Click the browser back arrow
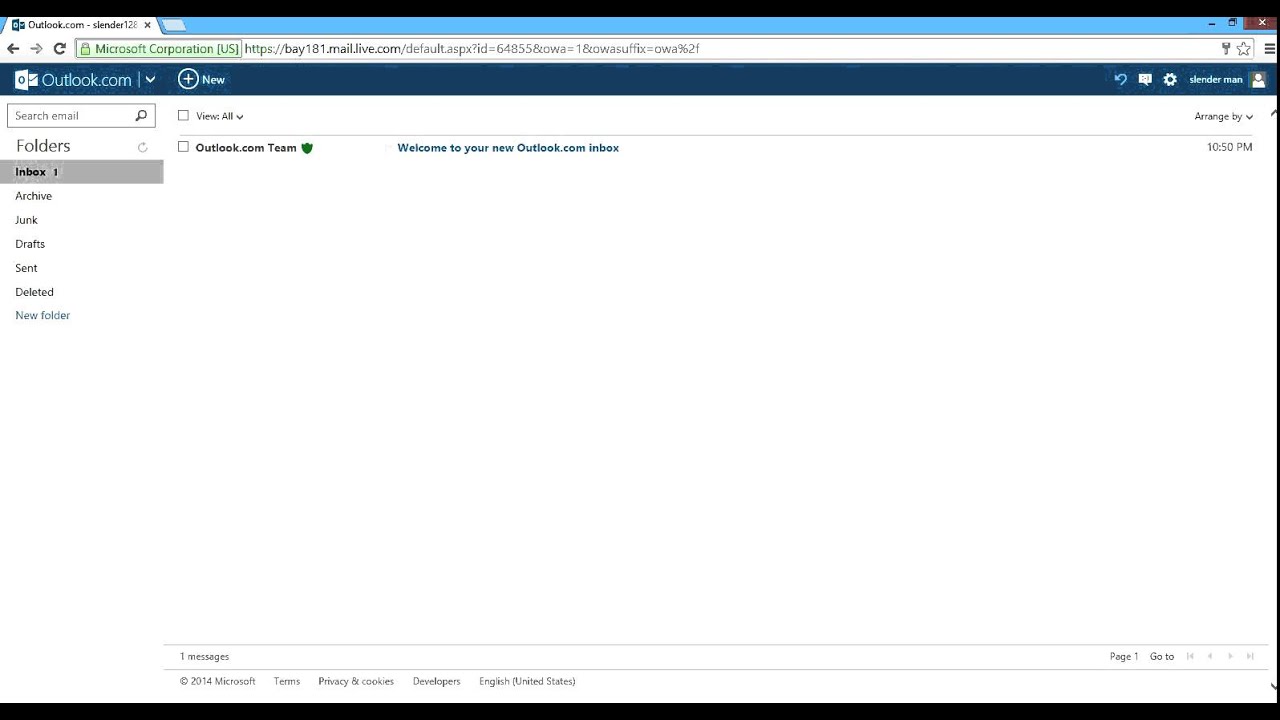This screenshot has width=1280, height=720. (x=13, y=48)
